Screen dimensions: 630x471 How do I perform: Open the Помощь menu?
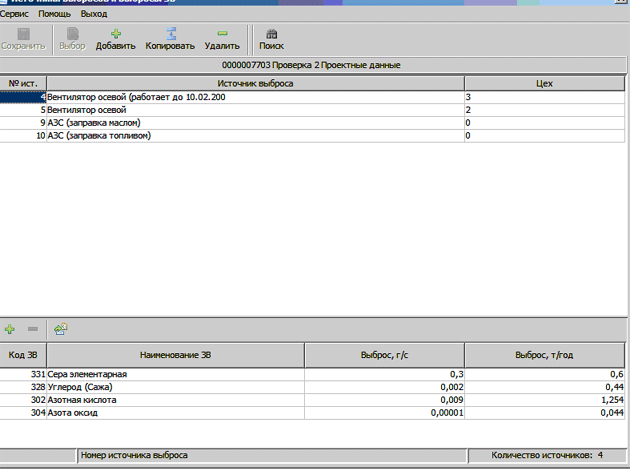pos(54,15)
